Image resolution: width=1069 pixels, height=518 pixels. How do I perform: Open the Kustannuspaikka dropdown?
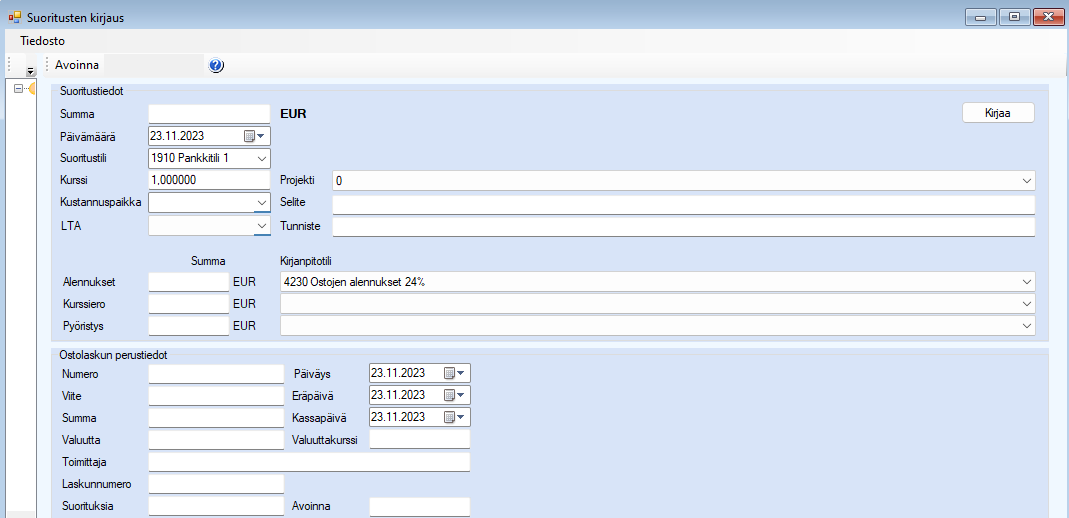pyautogui.click(x=261, y=202)
